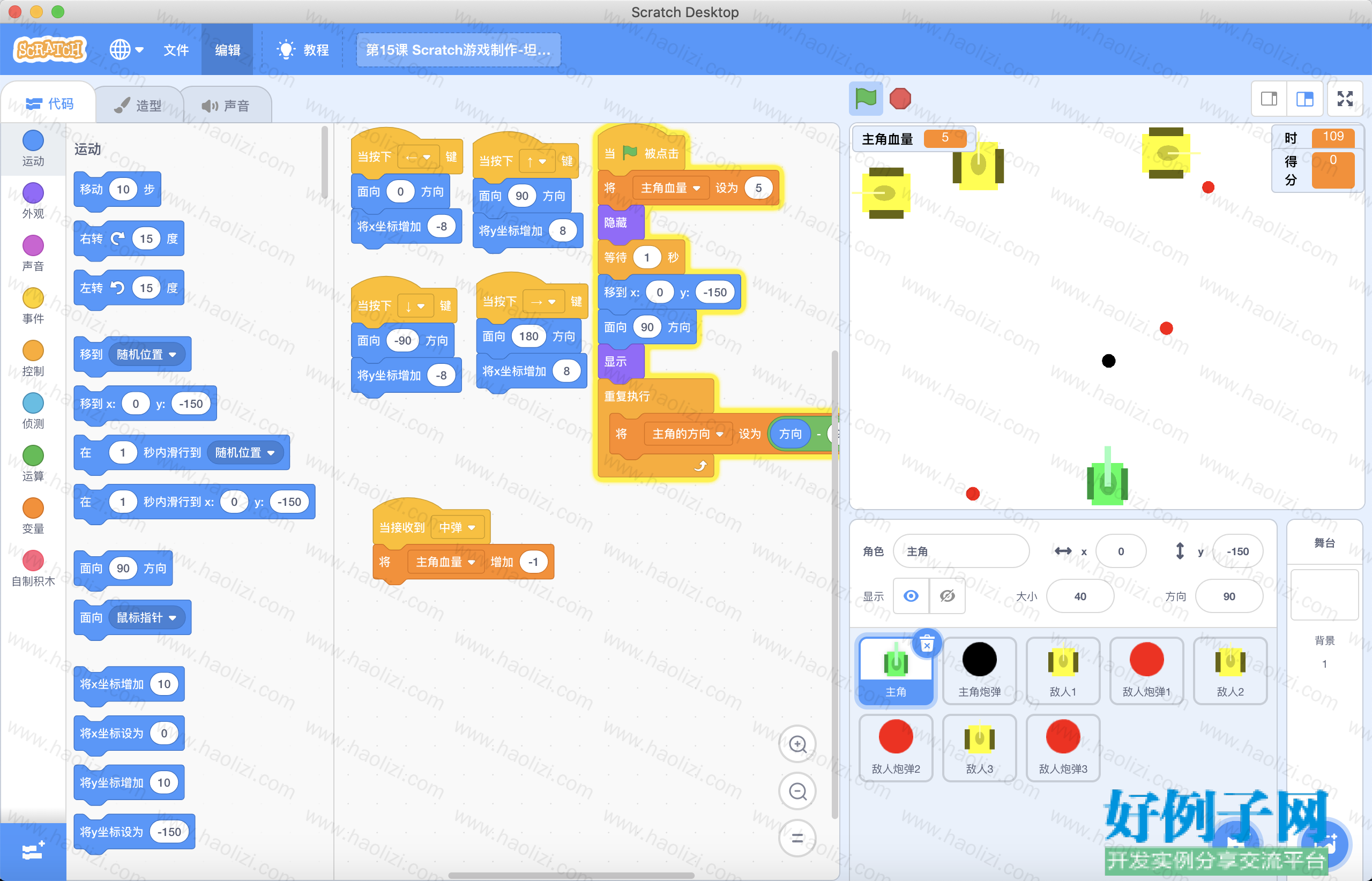Select the 敌人3 sprite
Image resolution: width=1372 pixels, height=881 pixels.
tap(980, 747)
